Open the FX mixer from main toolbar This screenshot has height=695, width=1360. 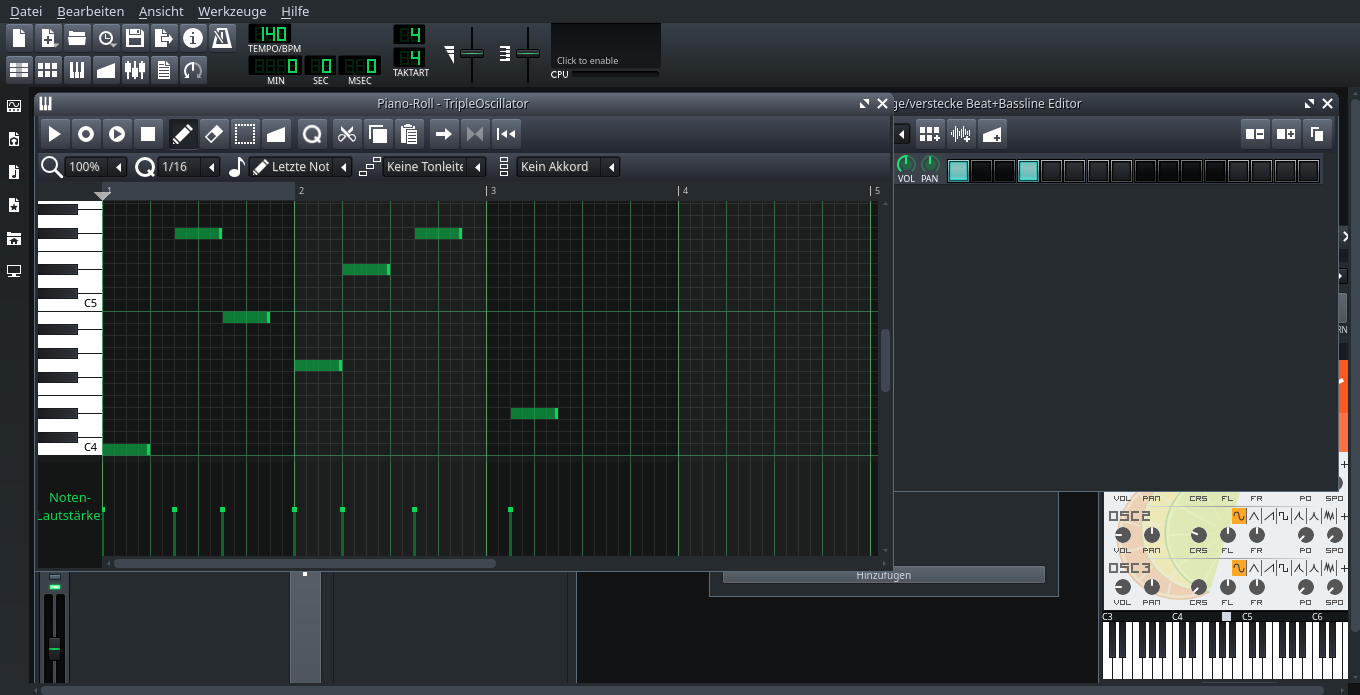(135, 69)
